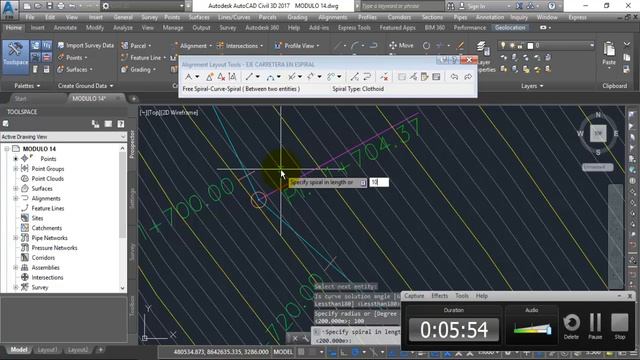Image resolution: width=640 pixels, height=360 pixels.
Task: Open the Points dropdown in ribbon
Action: tap(73, 58)
